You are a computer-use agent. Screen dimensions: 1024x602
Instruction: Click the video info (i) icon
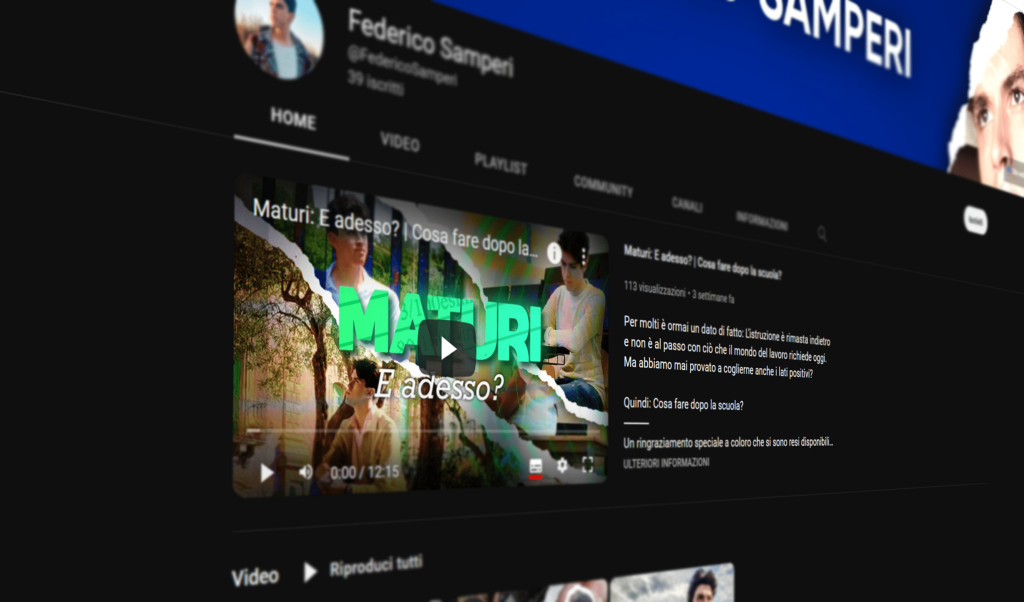(554, 253)
